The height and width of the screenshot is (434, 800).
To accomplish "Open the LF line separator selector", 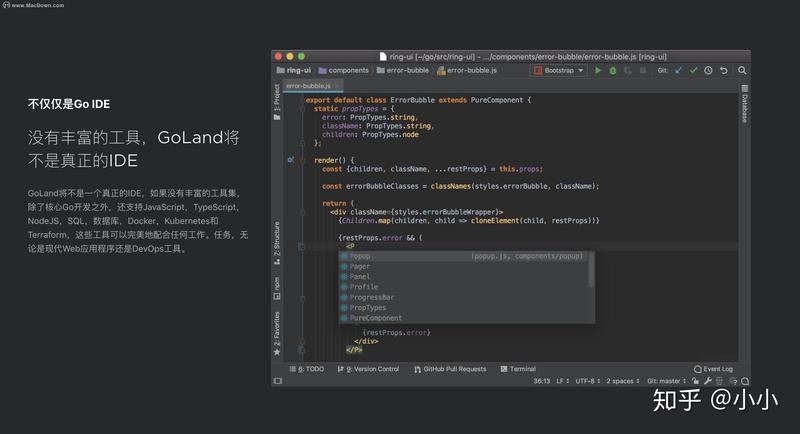I will tap(563, 381).
